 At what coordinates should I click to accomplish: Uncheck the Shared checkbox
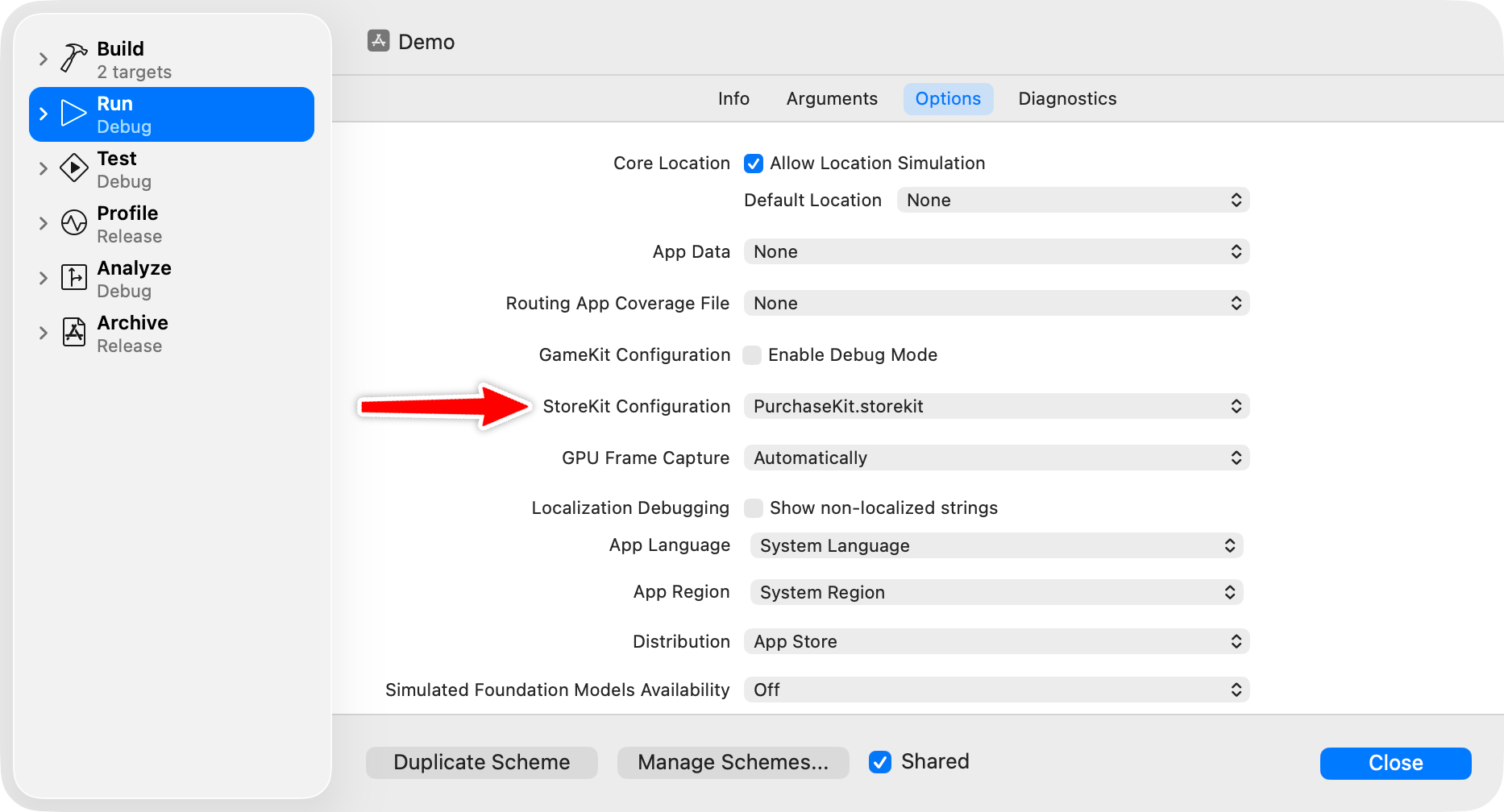pyautogui.click(x=879, y=762)
